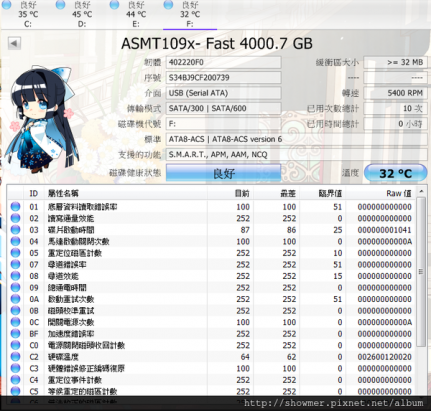Click the power on count field 10 次
This screenshot has height=411, width=431.
pyautogui.click(x=395, y=108)
